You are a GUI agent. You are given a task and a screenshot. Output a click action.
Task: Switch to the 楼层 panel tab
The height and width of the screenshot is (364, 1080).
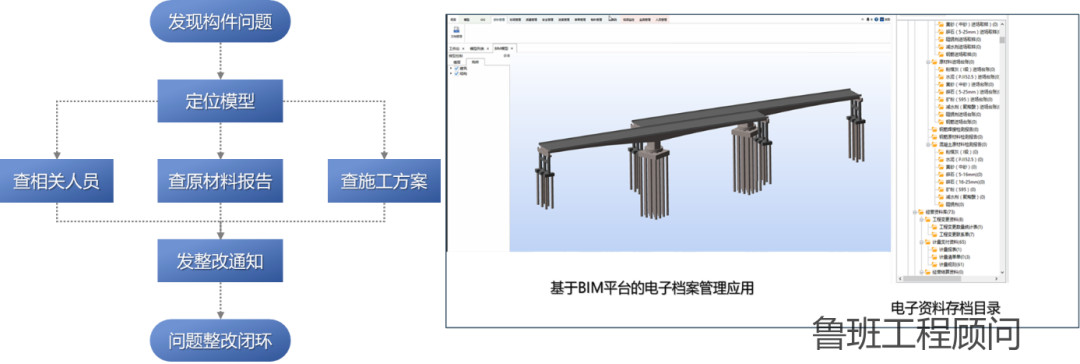pyautogui.click(x=457, y=62)
